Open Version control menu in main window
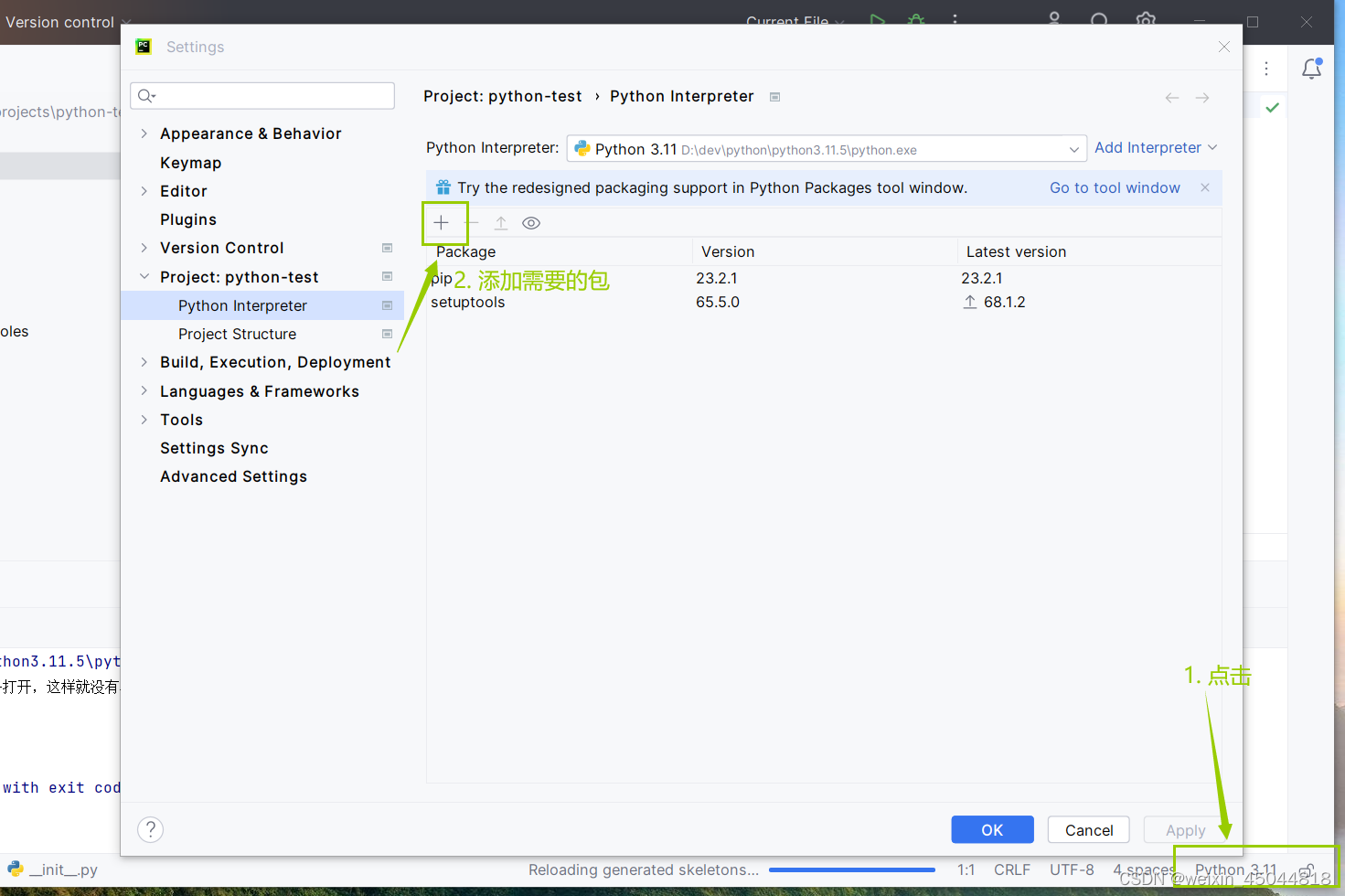 (68, 22)
